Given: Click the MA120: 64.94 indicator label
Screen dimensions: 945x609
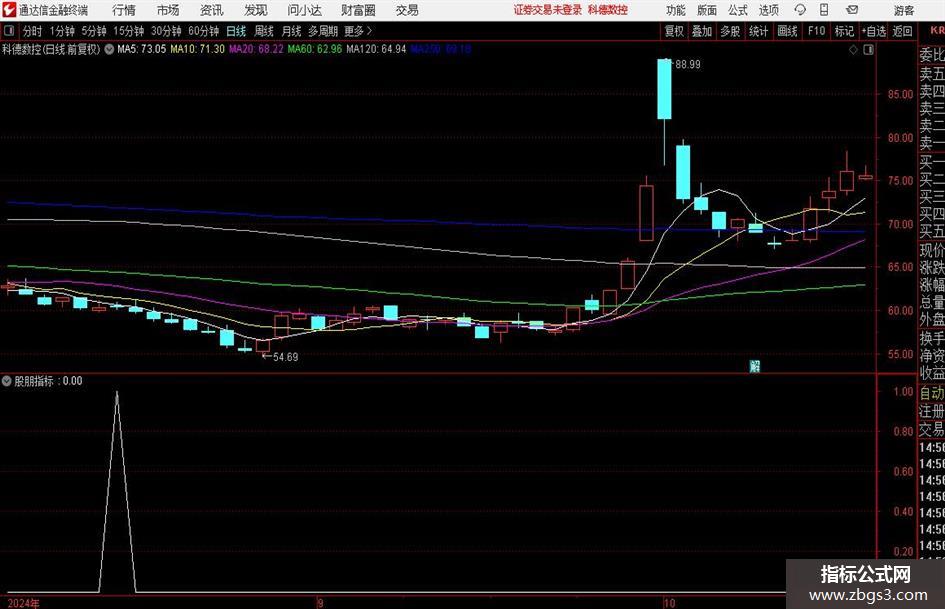Looking at the screenshot, I should point(376,49).
